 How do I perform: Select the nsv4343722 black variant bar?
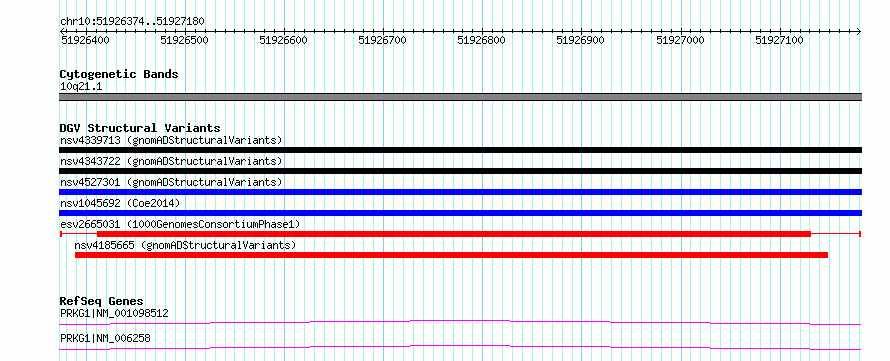tap(460, 171)
